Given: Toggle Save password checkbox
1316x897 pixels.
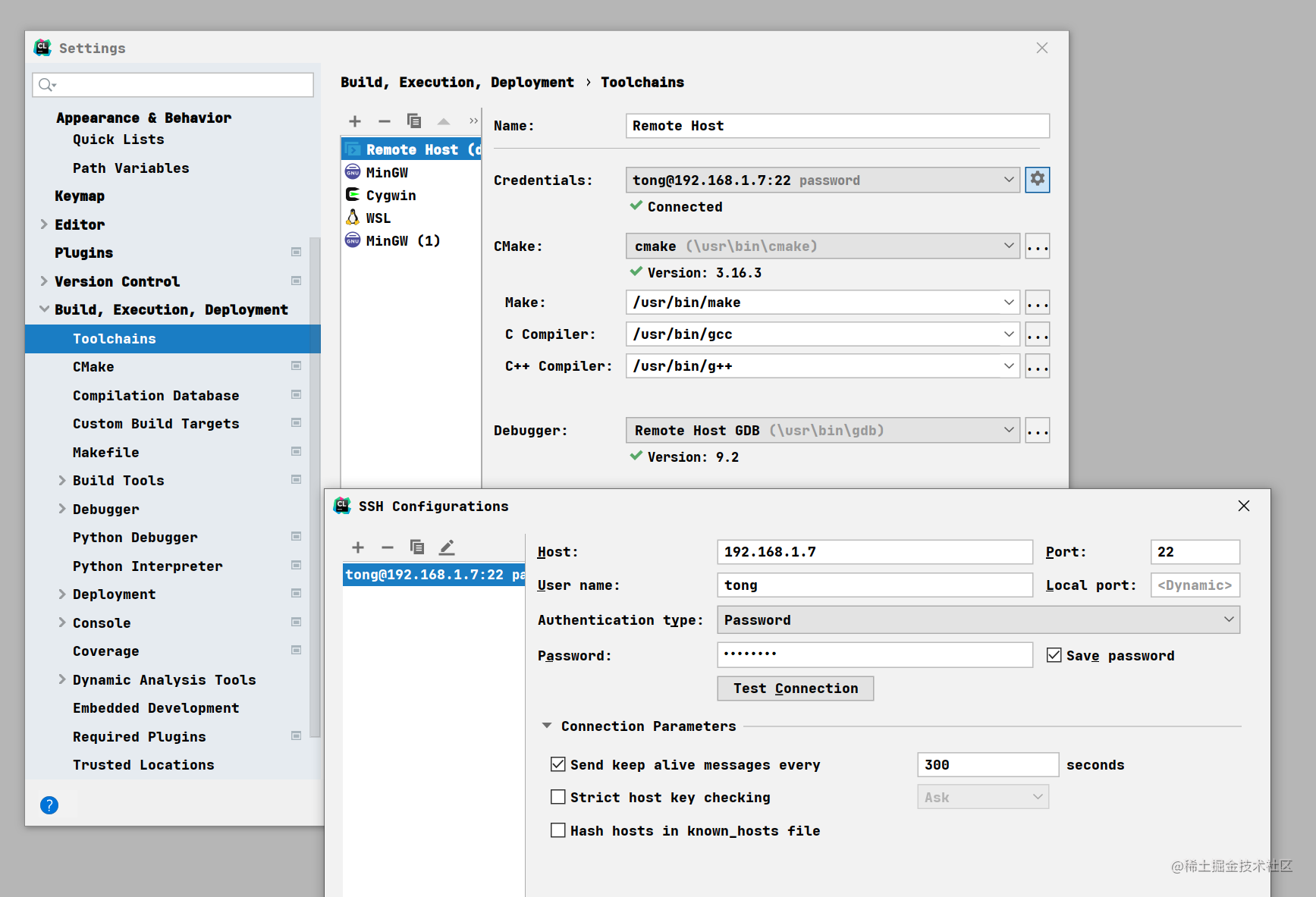Looking at the screenshot, I should pos(1054,655).
